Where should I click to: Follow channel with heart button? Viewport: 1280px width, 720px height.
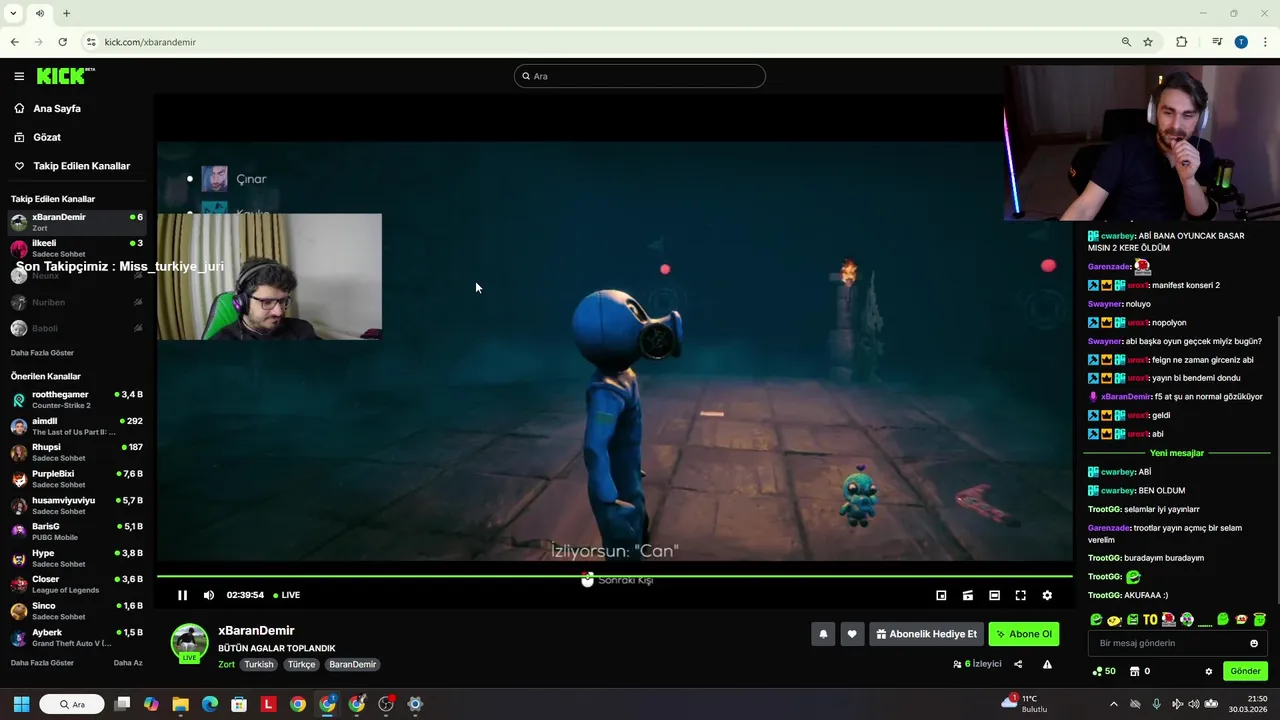click(852, 634)
